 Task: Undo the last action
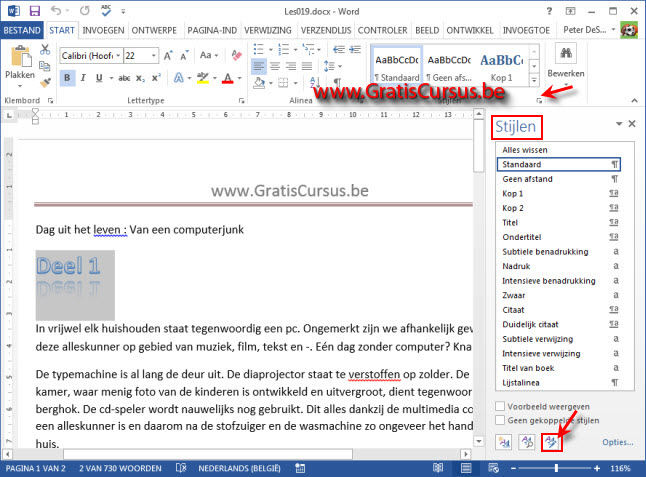click(56, 11)
